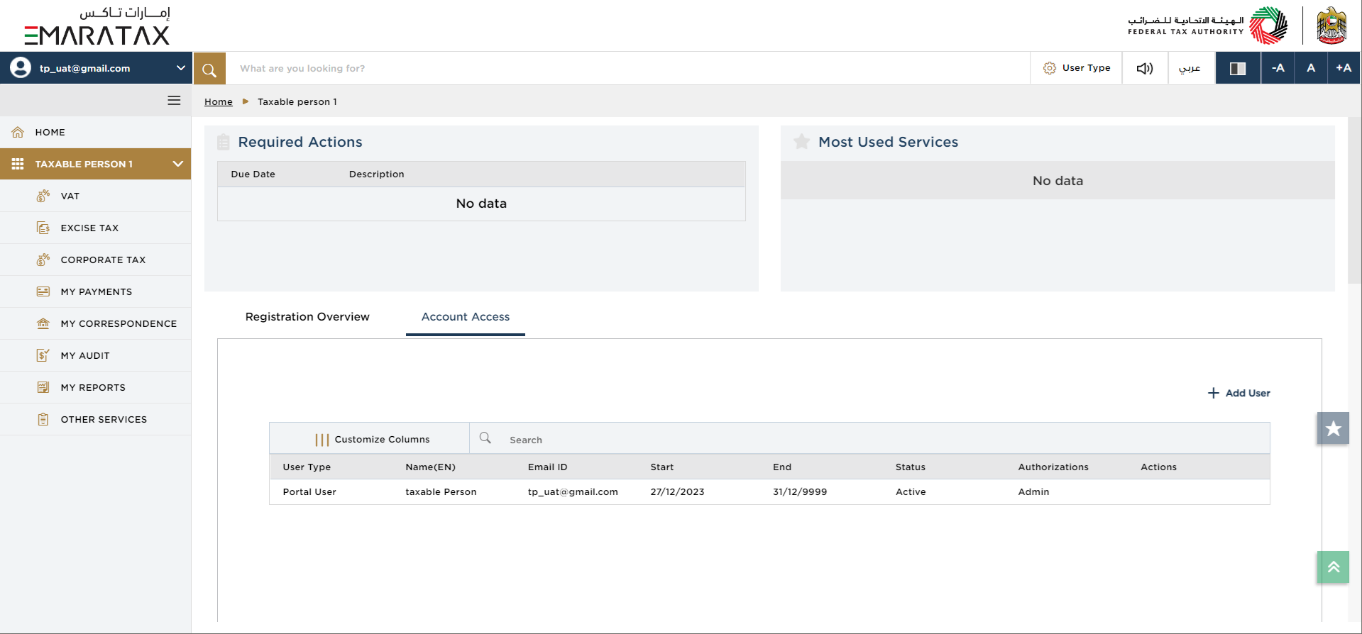Click the Required Actions clipboard icon
The width and height of the screenshot is (1362, 634).
(224, 142)
